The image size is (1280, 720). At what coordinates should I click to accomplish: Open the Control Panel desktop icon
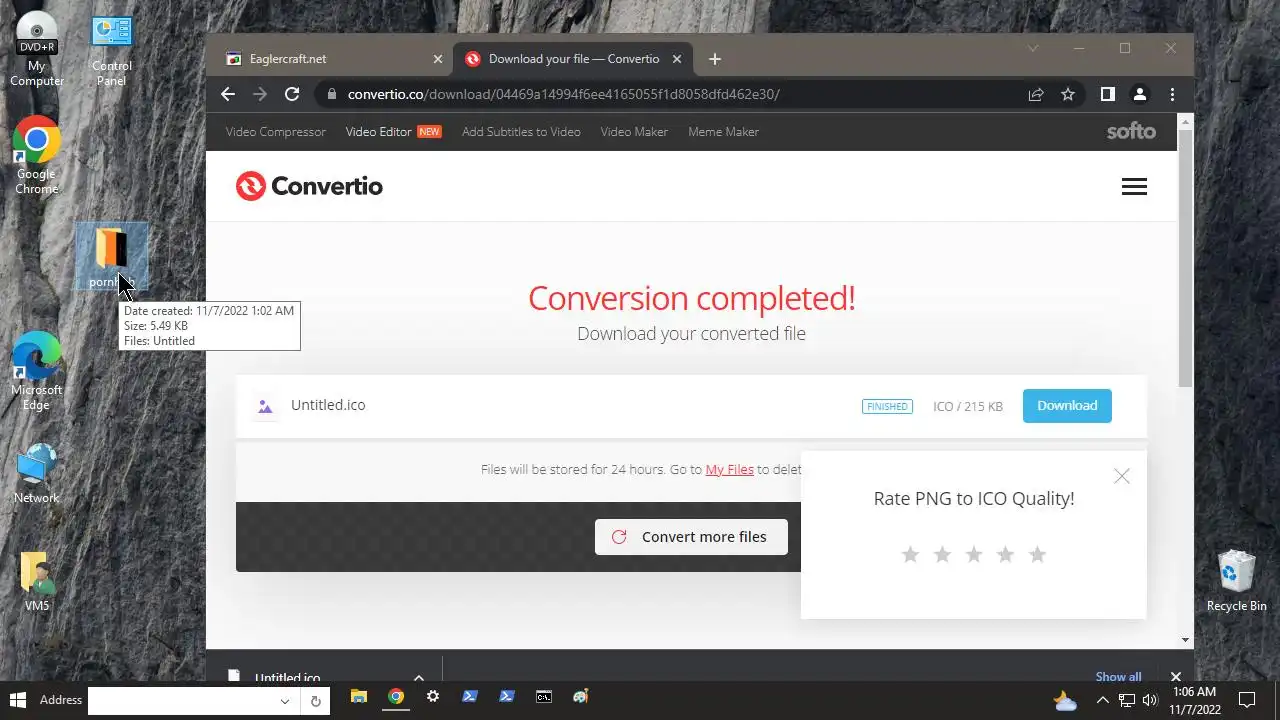click(111, 48)
